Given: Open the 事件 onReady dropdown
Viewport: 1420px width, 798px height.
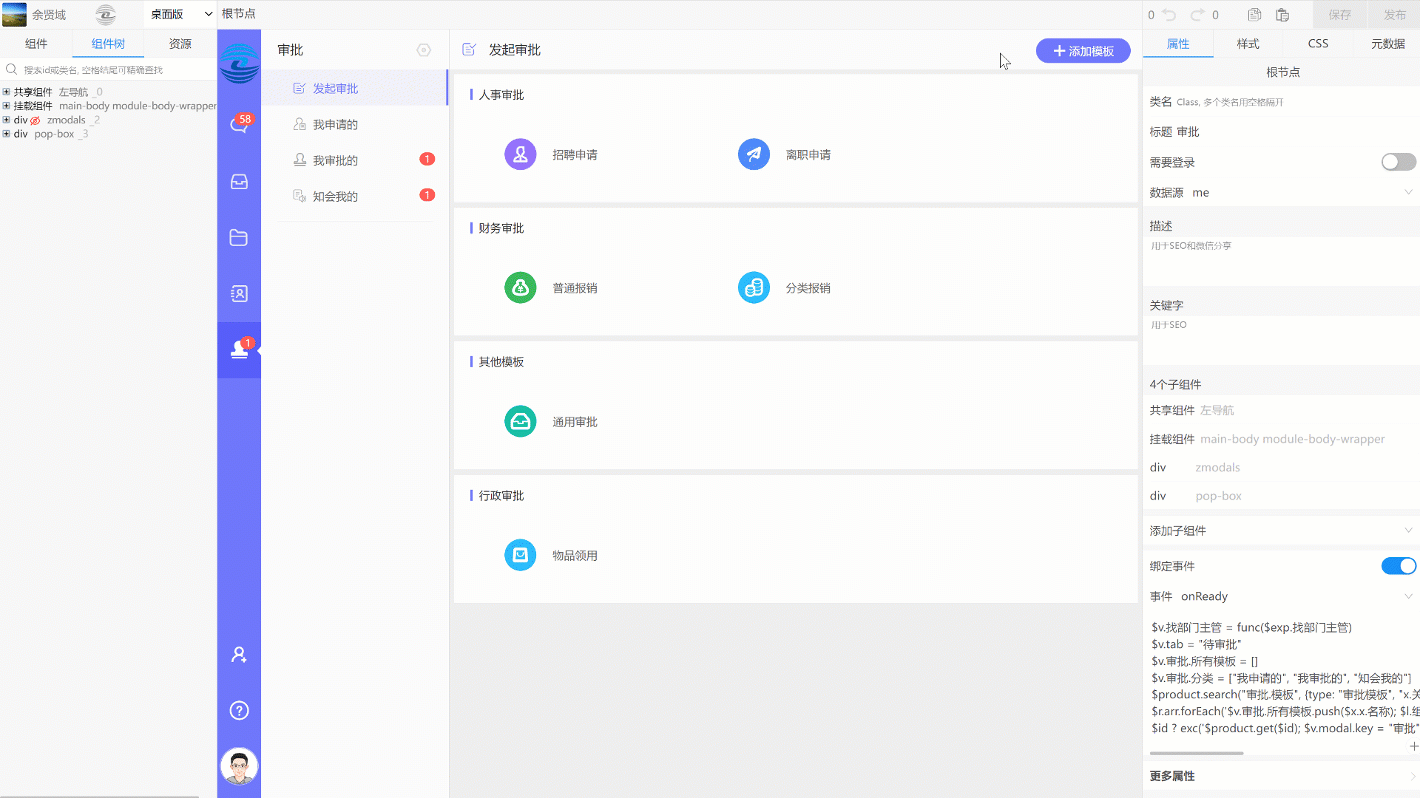Looking at the screenshot, I should click(x=1298, y=596).
